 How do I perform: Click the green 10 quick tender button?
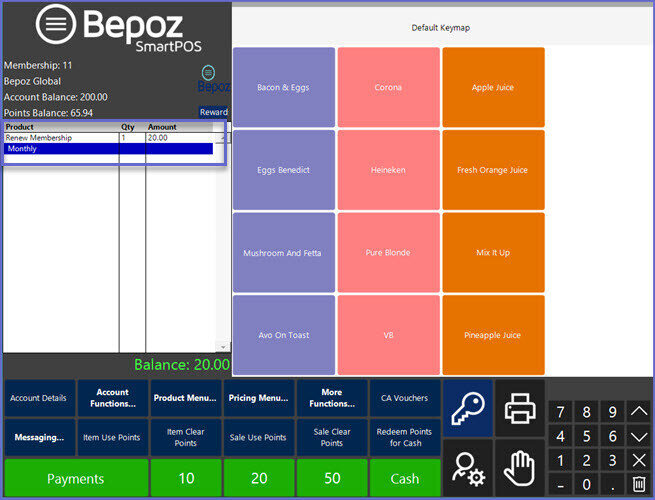click(x=186, y=478)
